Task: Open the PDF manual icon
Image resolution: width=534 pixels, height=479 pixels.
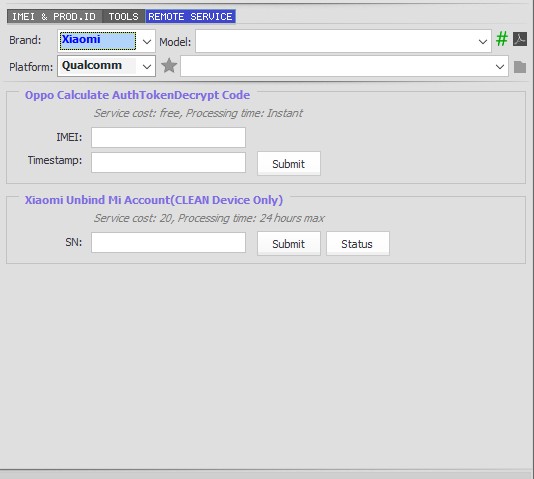Action: coord(520,39)
